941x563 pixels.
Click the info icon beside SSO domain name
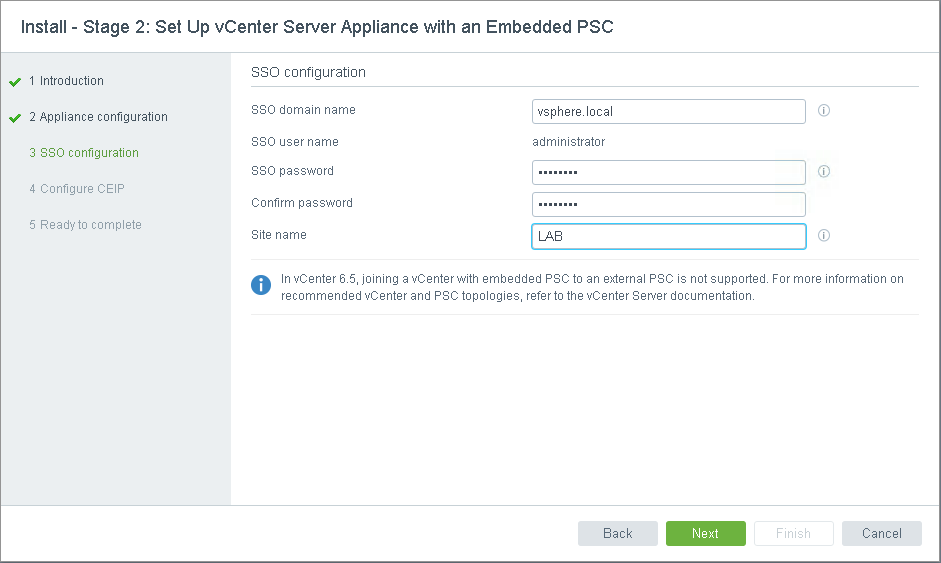824,111
